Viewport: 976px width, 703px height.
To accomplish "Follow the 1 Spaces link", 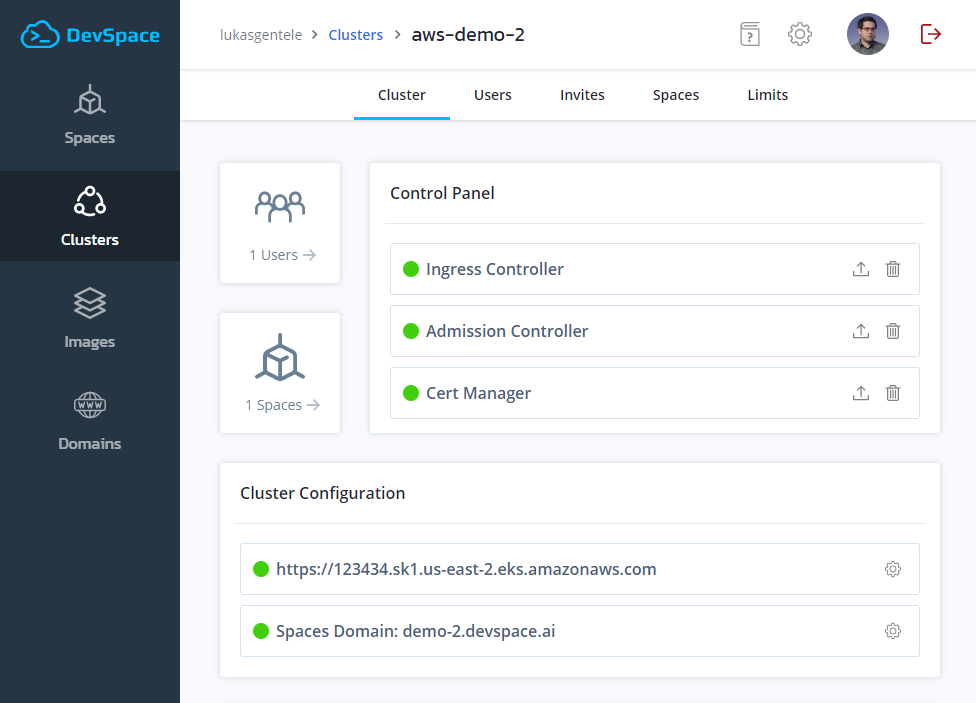I will [283, 405].
